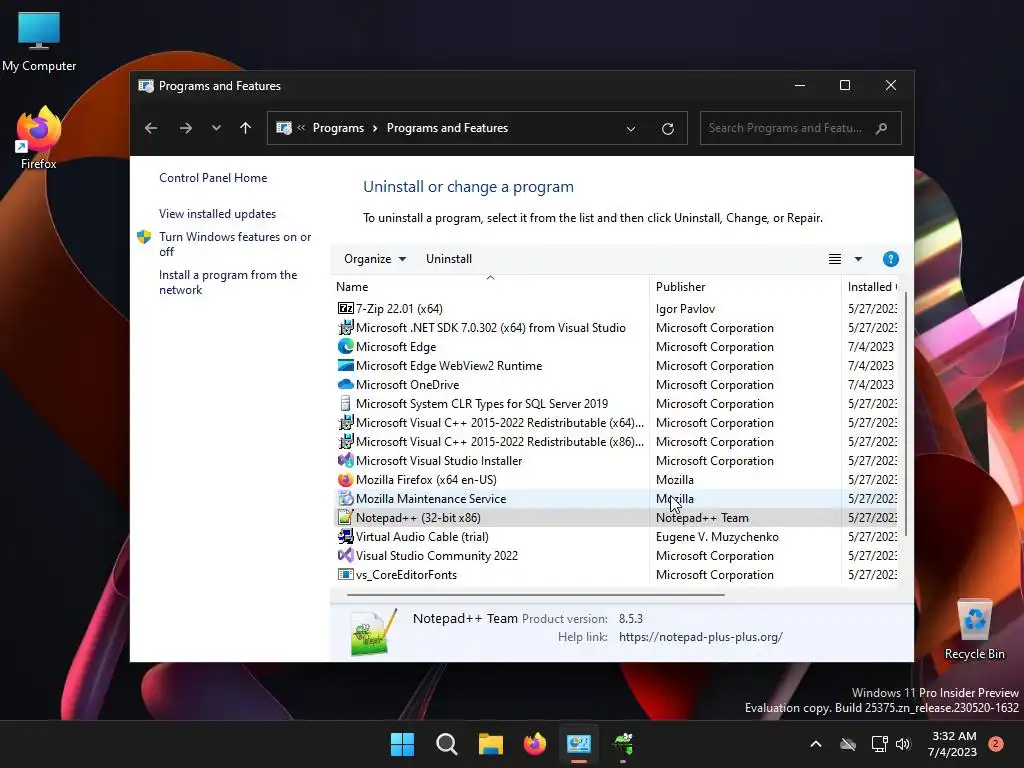Click the Visual C++ Redistributable (x86) icon
The width and height of the screenshot is (1024, 768).
pyautogui.click(x=345, y=441)
